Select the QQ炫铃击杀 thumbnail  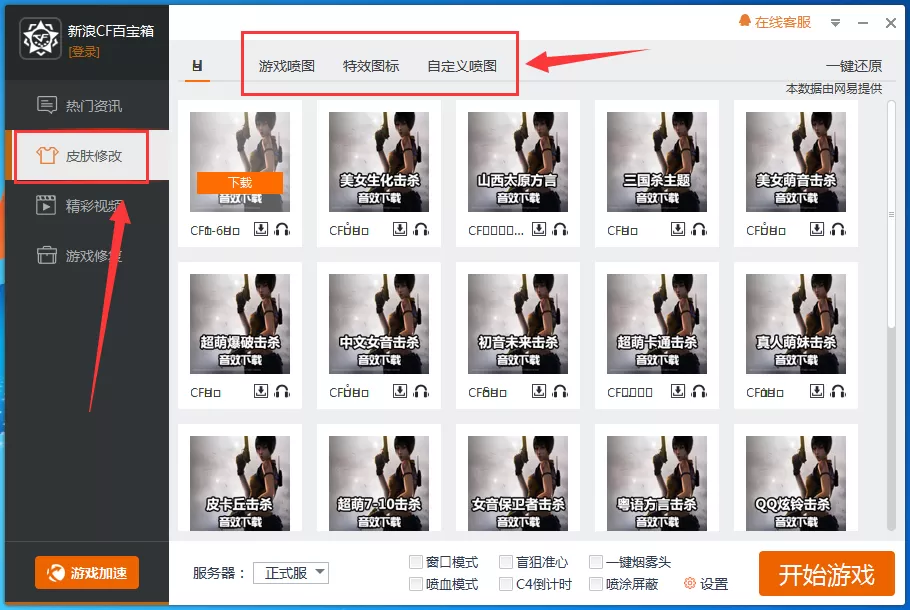coord(796,483)
